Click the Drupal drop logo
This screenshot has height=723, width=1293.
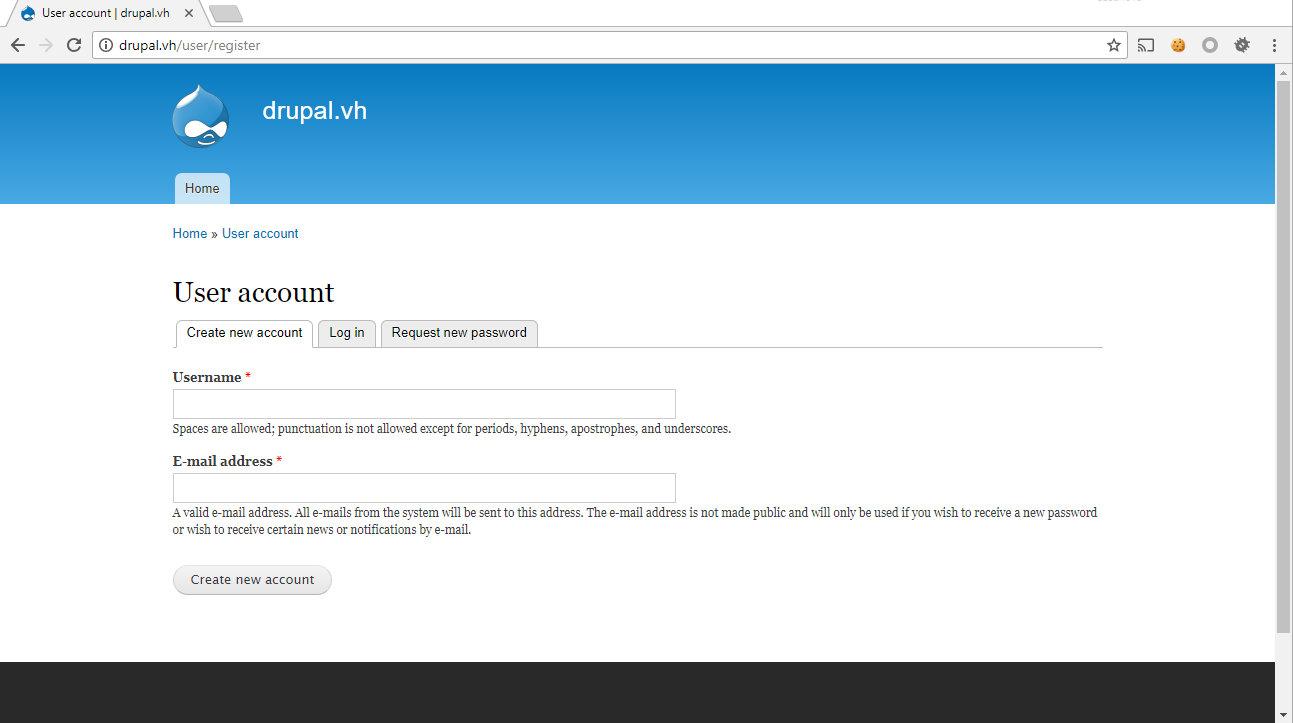(x=201, y=116)
